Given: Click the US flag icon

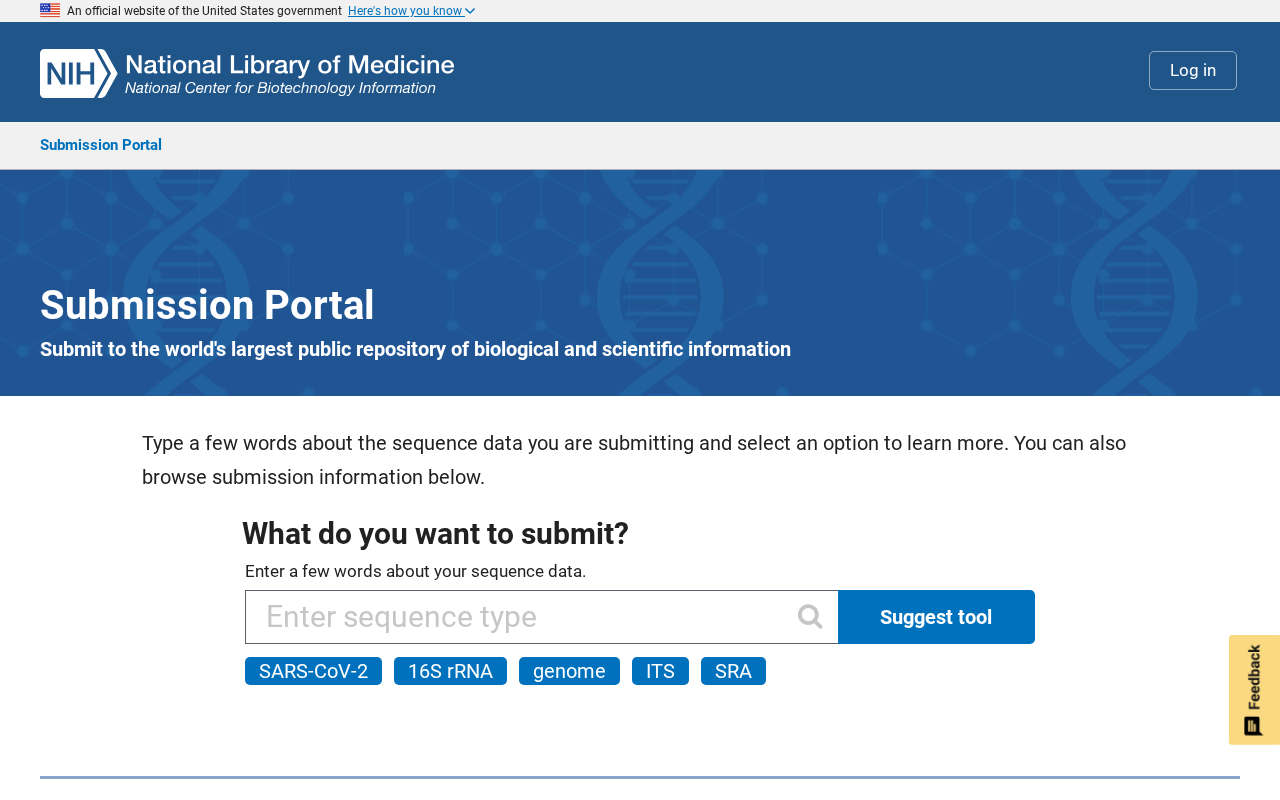Looking at the screenshot, I should click(50, 11).
